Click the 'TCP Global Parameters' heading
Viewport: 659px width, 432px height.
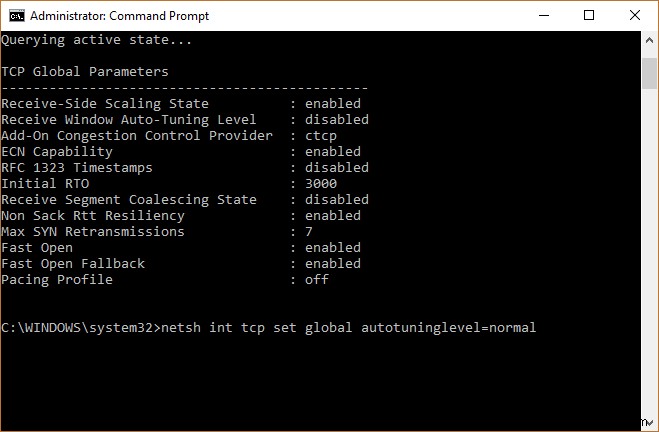click(85, 72)
